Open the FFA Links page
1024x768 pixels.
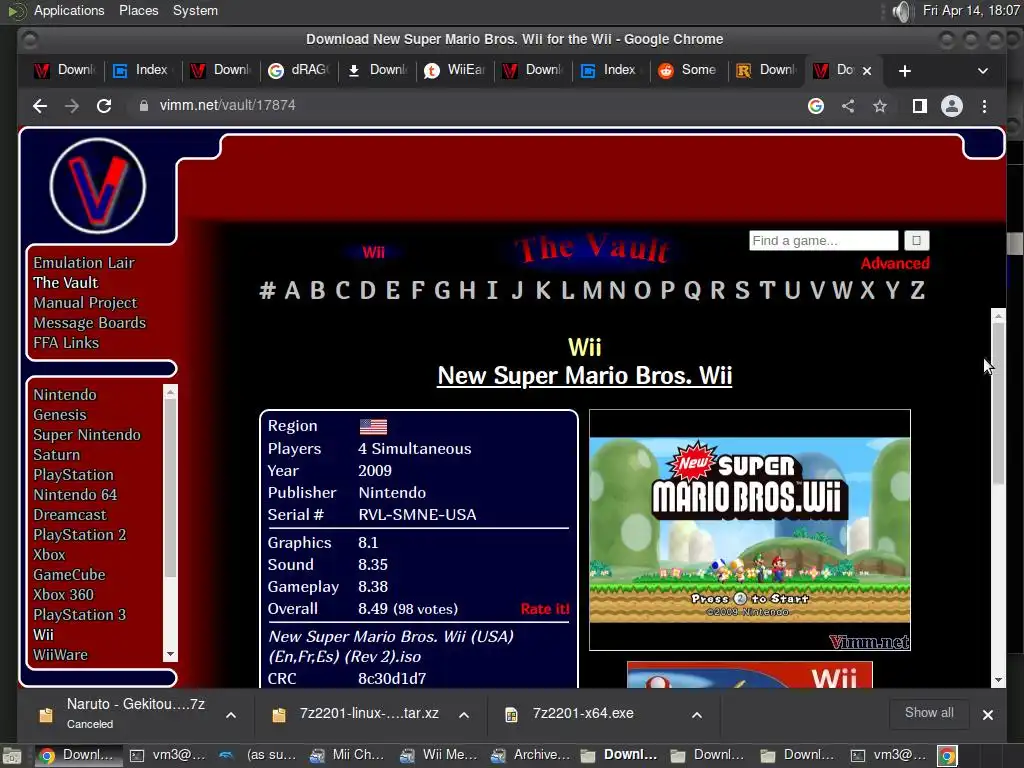(x=66, y=343)
